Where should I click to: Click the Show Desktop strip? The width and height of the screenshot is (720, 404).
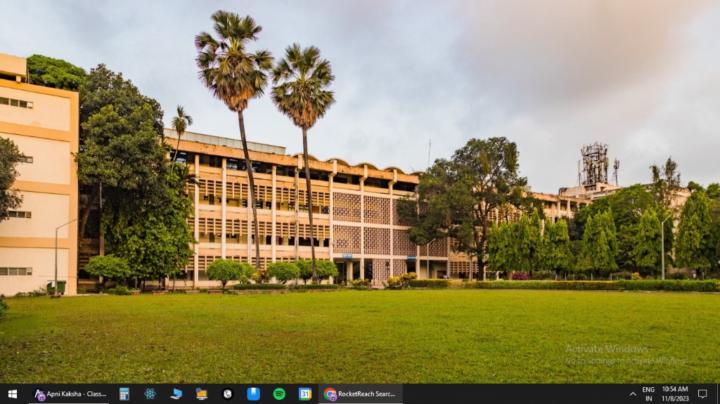coord(718,394)
